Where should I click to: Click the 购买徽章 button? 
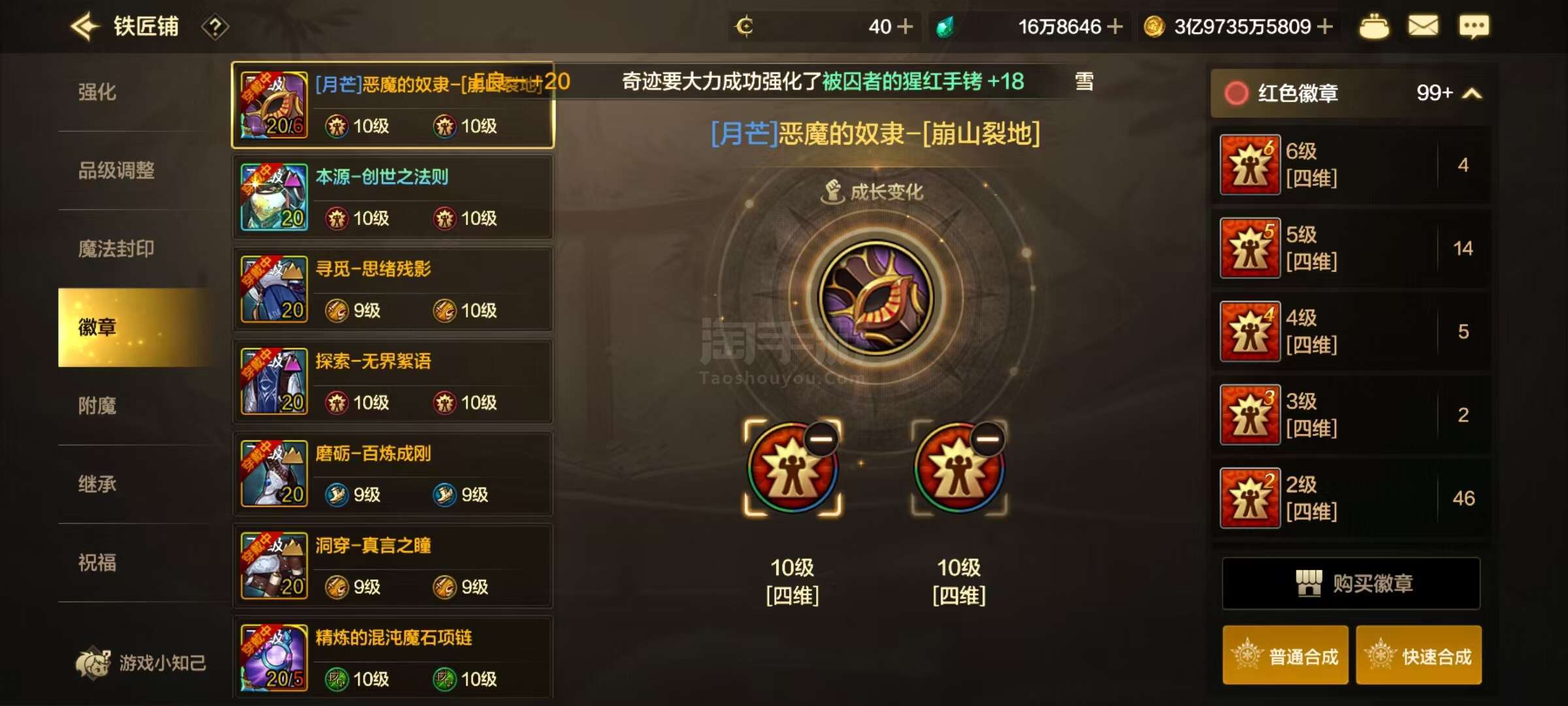pos(1351,583)
